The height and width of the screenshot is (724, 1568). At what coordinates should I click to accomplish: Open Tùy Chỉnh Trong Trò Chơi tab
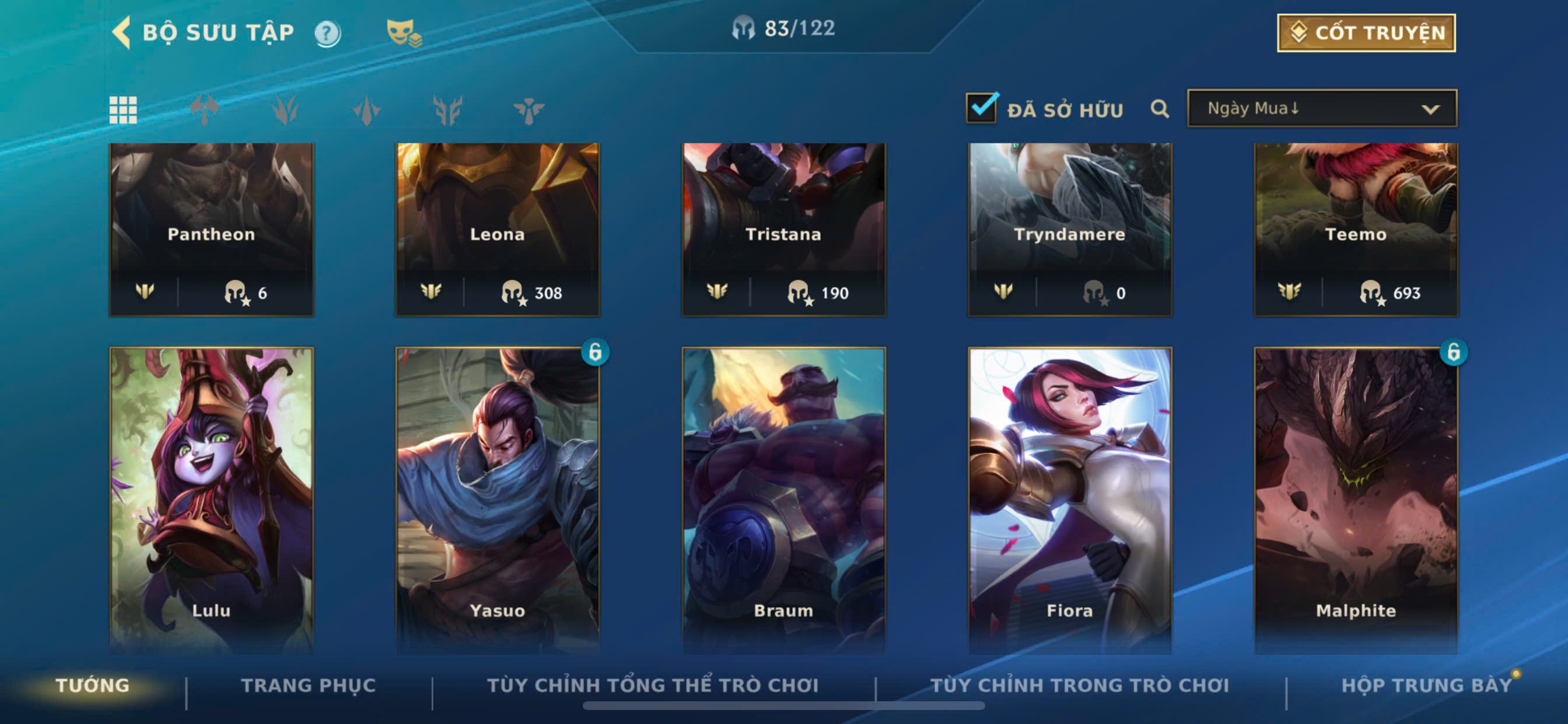point(1080,685)
